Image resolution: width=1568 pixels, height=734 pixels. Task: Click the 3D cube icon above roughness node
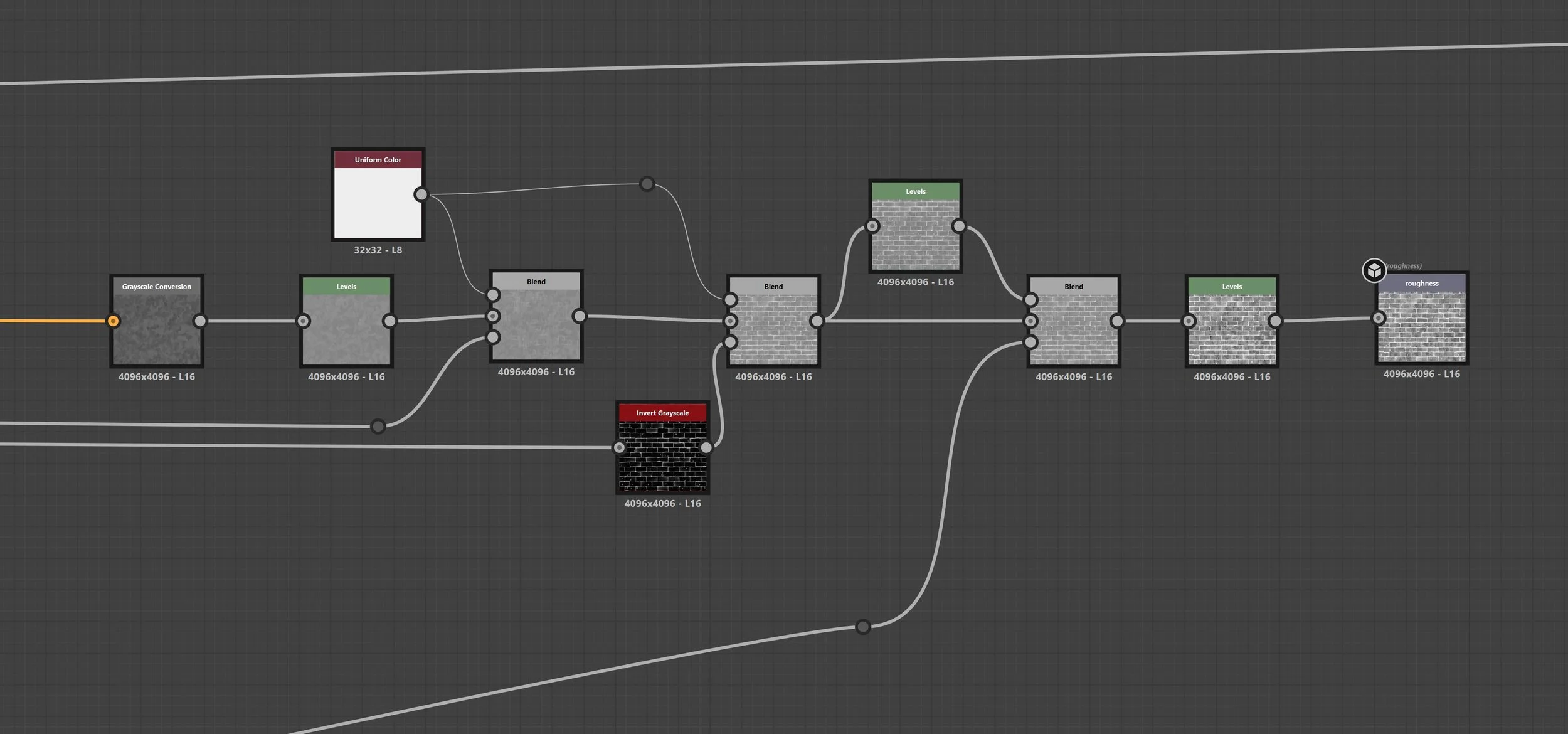tap(1374, 270)
